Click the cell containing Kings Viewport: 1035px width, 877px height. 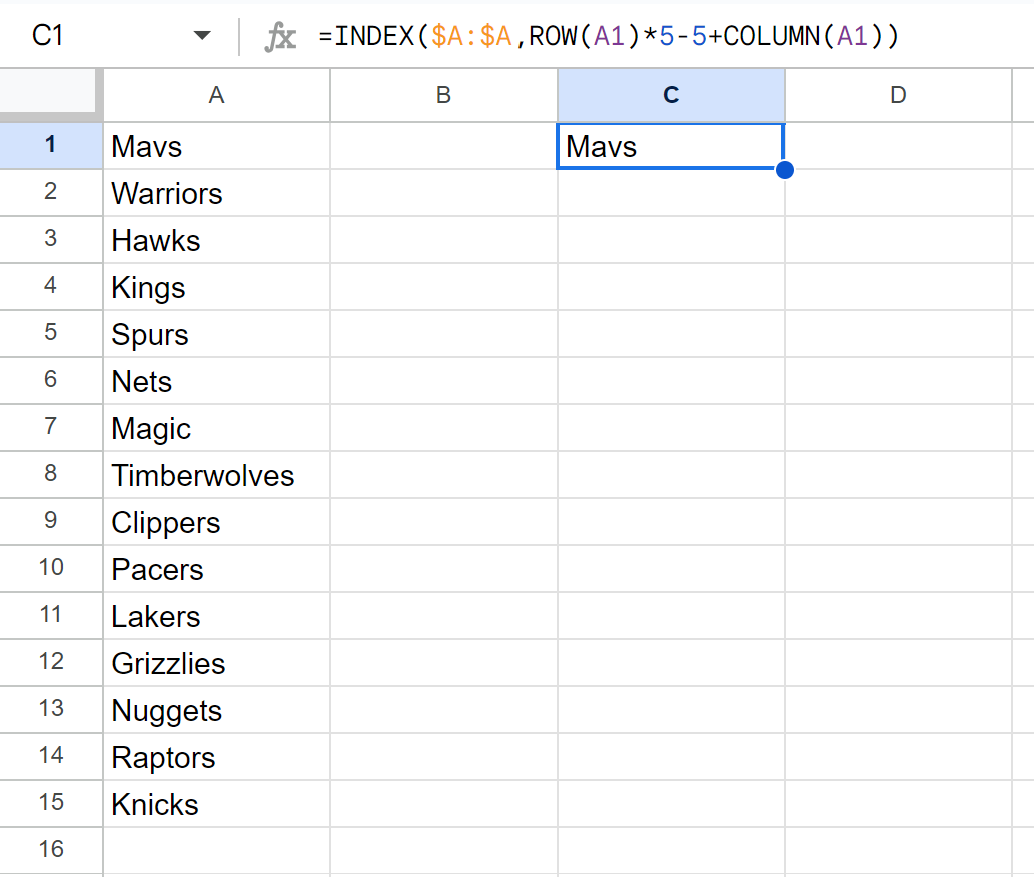(217, 286)
